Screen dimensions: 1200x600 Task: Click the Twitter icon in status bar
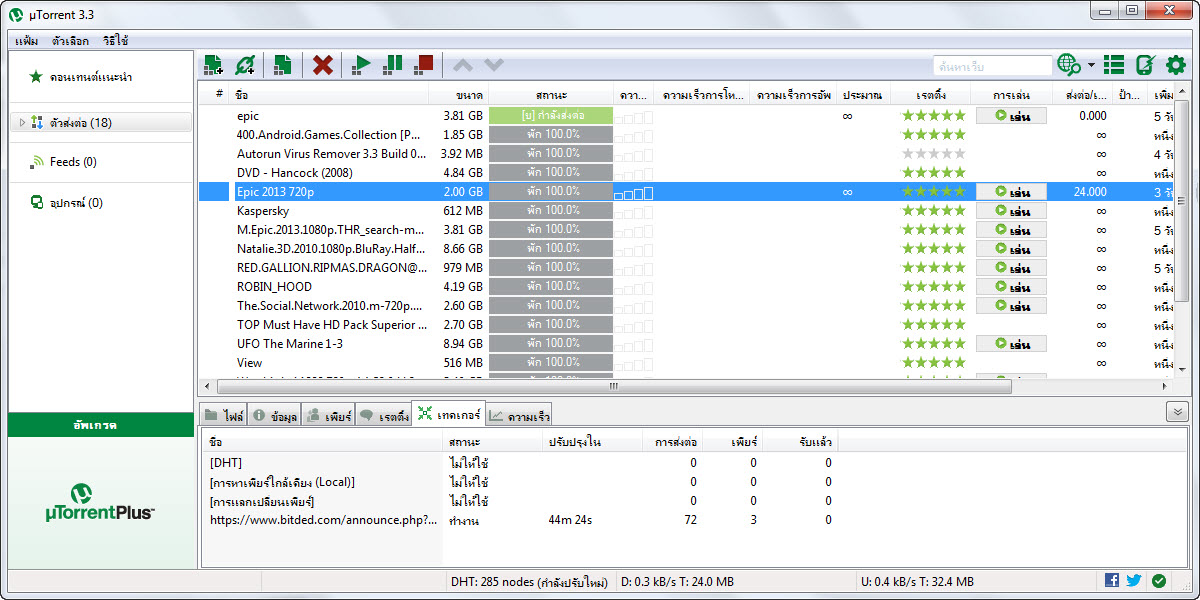(x=1134, y=580)
